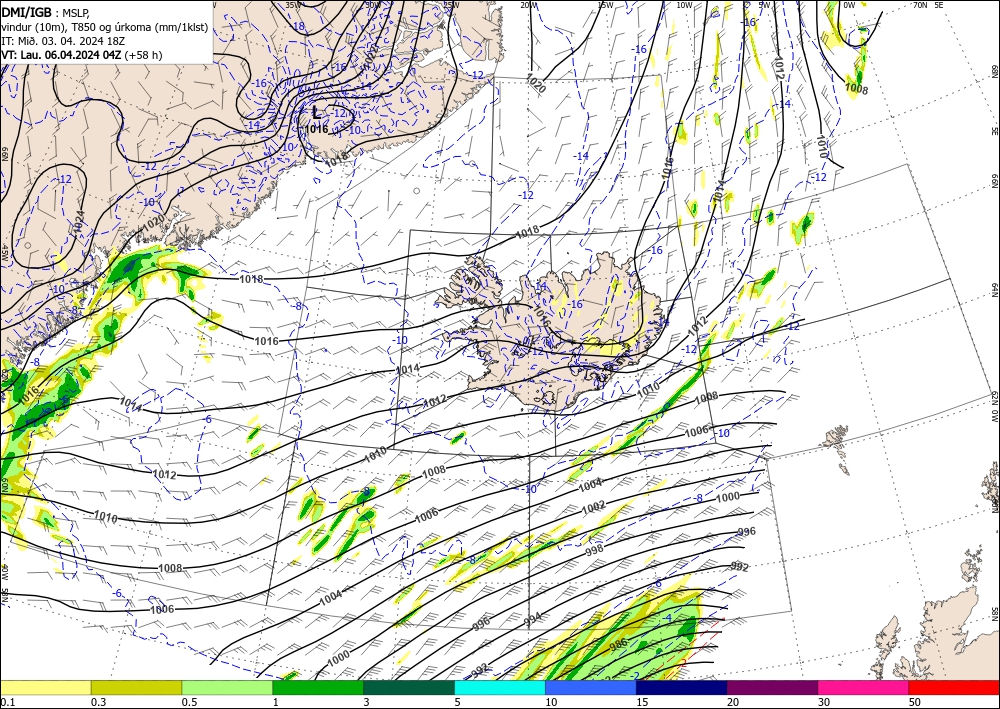Click the red 50+ mm legend swatch
Viewport: 1000px width, 709px height.
coord(954,687)
